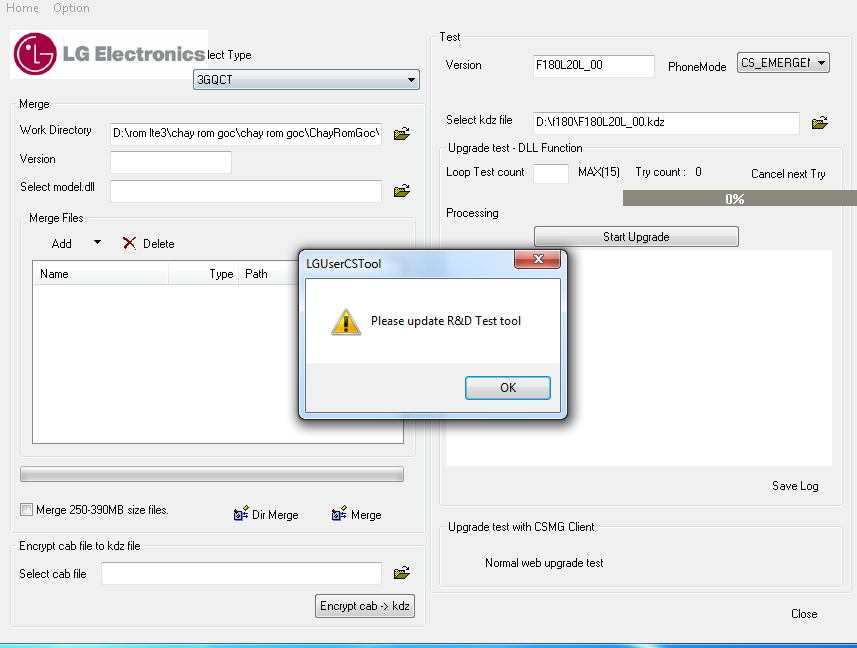Click the Merge icon
This screenshot has width=857, height=648.
[339, 514]
